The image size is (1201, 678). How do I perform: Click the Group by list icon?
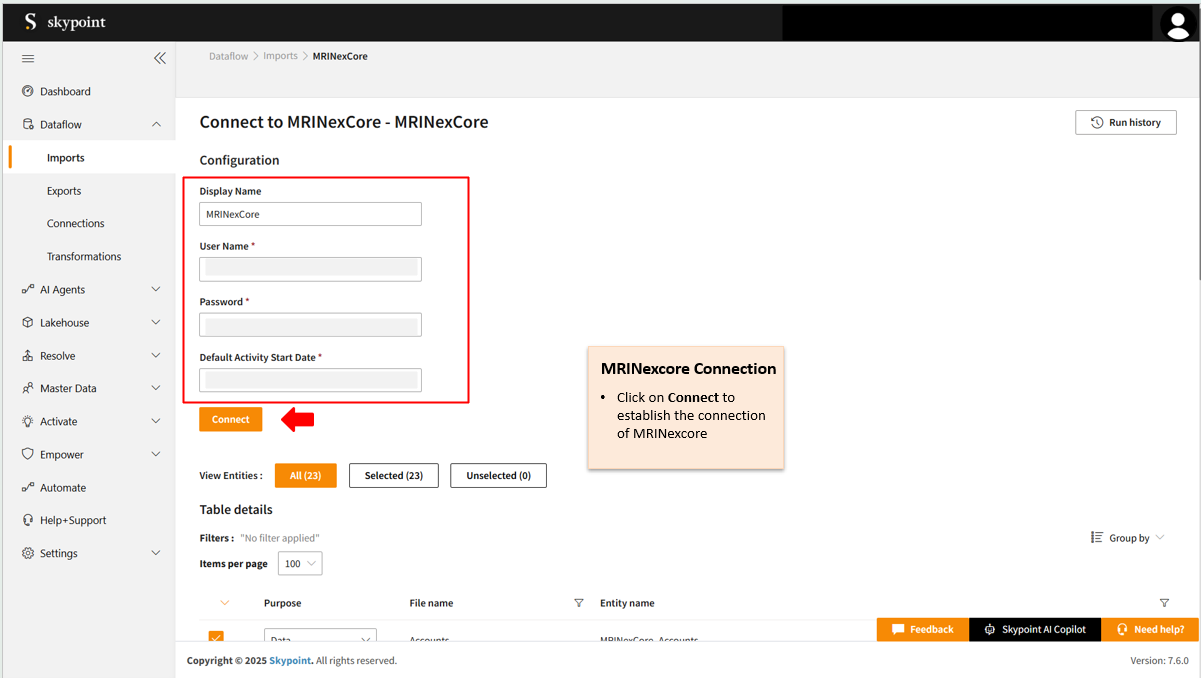tap(1097, 537)
